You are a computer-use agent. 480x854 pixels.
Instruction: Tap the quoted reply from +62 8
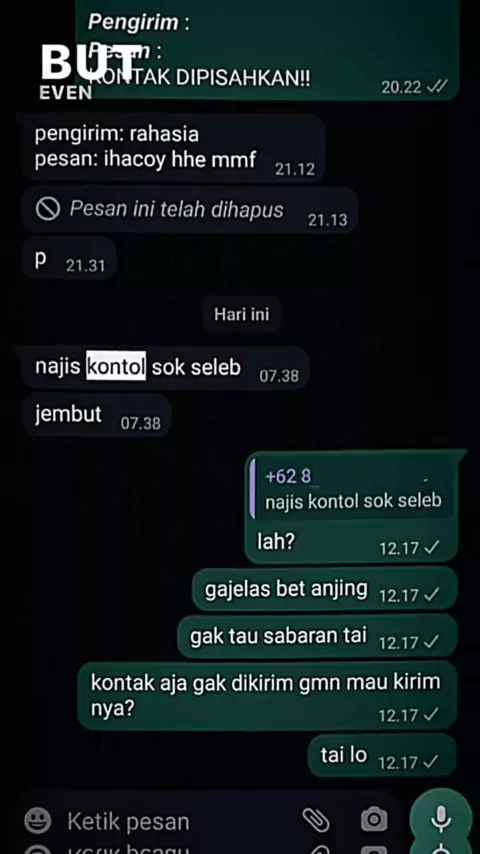point(353,489)
